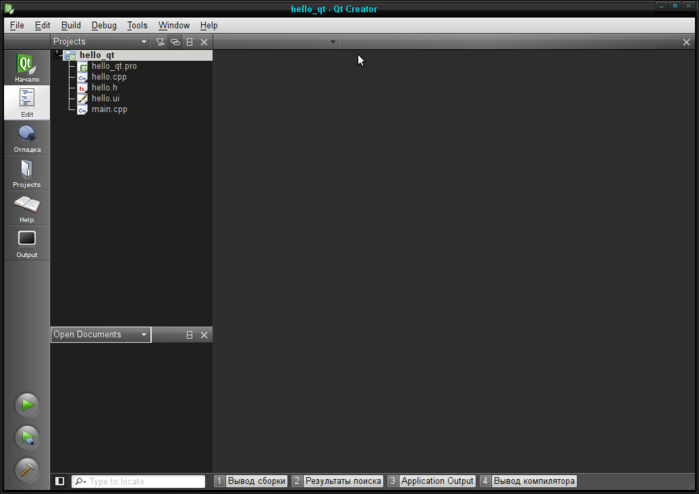Open the Window menu
Image resolution: width=699 pixels, height=494 pixels.
[x=174, y=25]
